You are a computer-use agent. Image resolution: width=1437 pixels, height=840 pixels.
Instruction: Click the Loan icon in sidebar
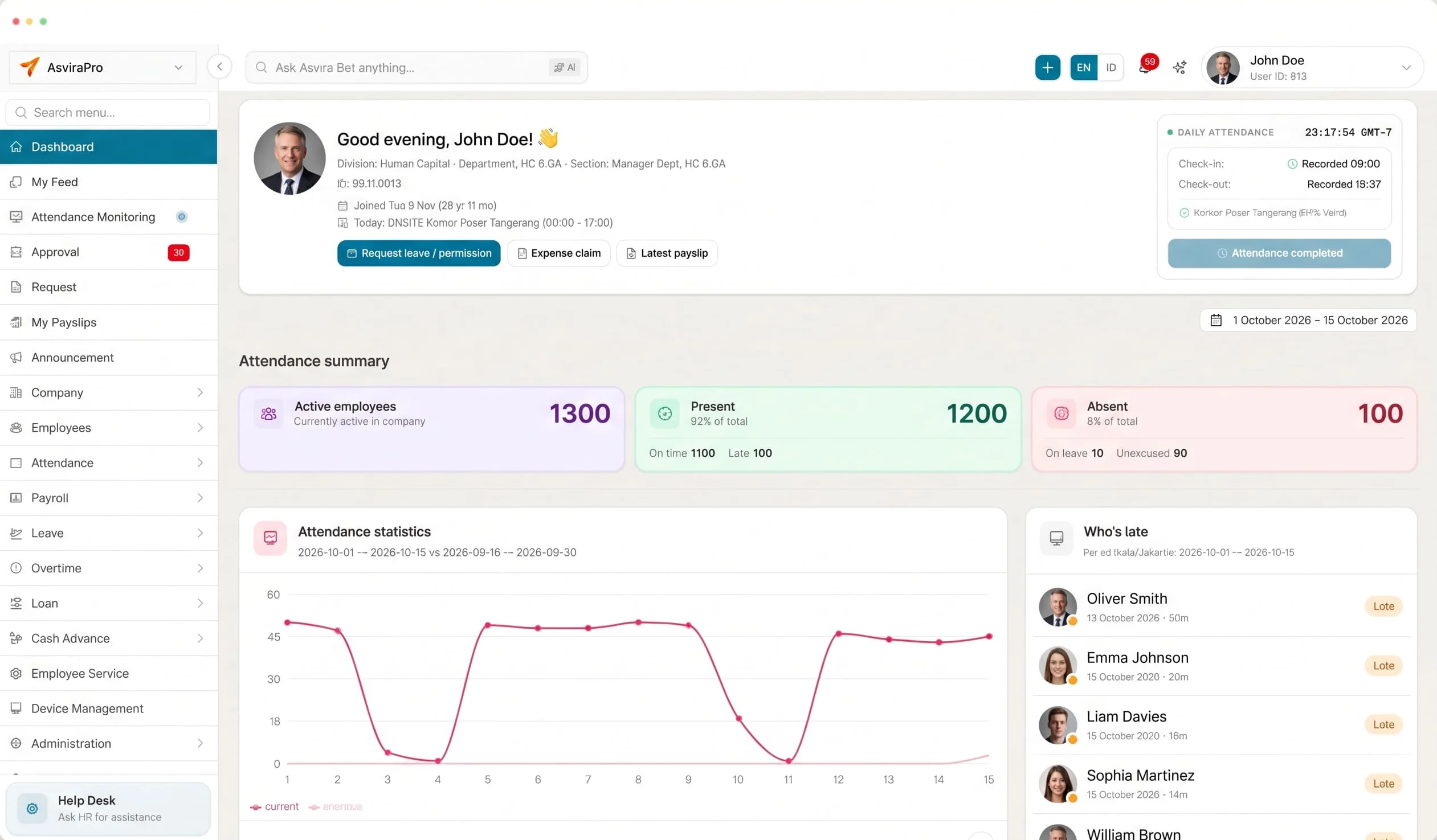pyautogui.click(x=16, y=603)
